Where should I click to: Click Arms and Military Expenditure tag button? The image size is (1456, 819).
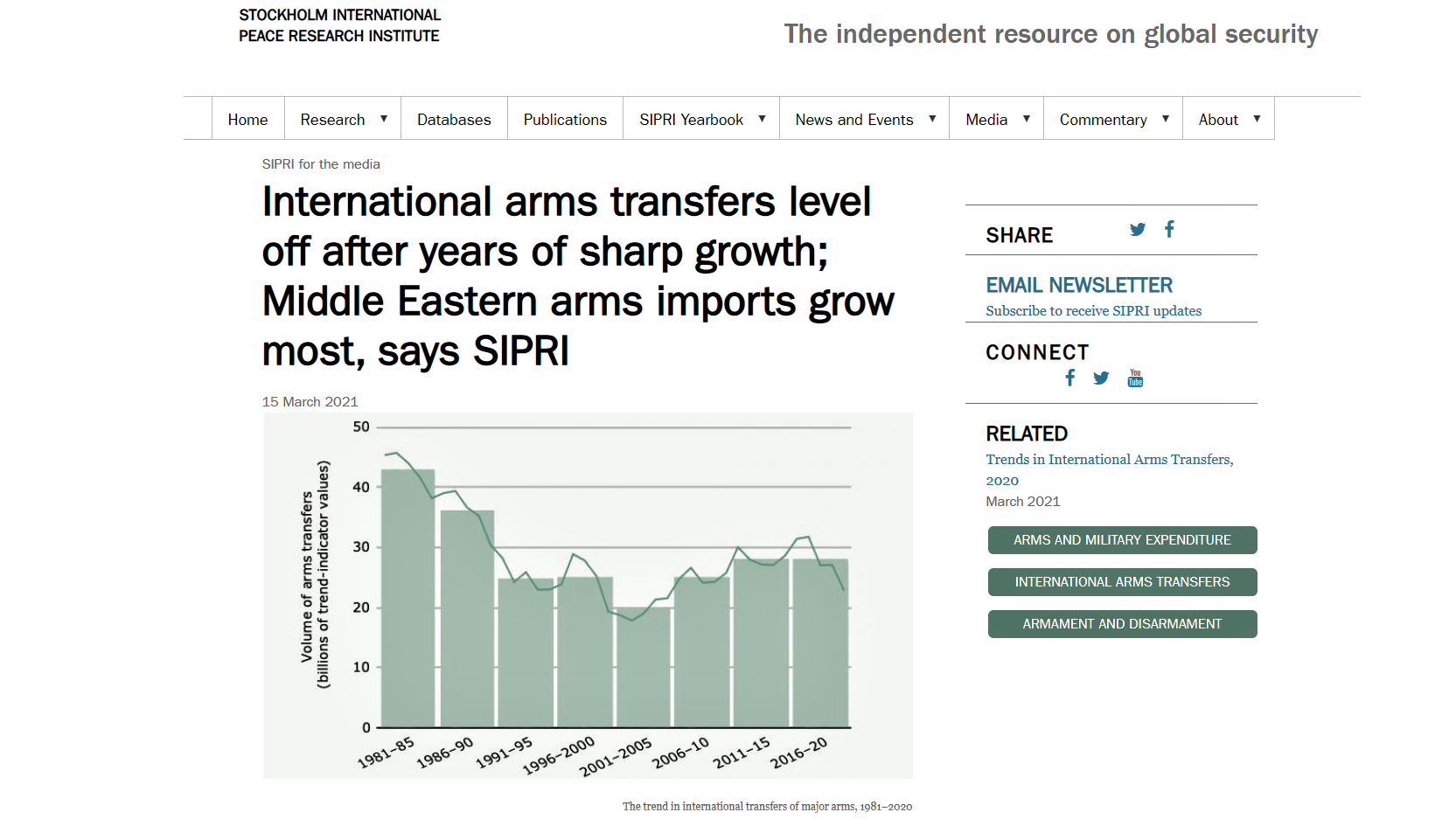coord(1122,540)
